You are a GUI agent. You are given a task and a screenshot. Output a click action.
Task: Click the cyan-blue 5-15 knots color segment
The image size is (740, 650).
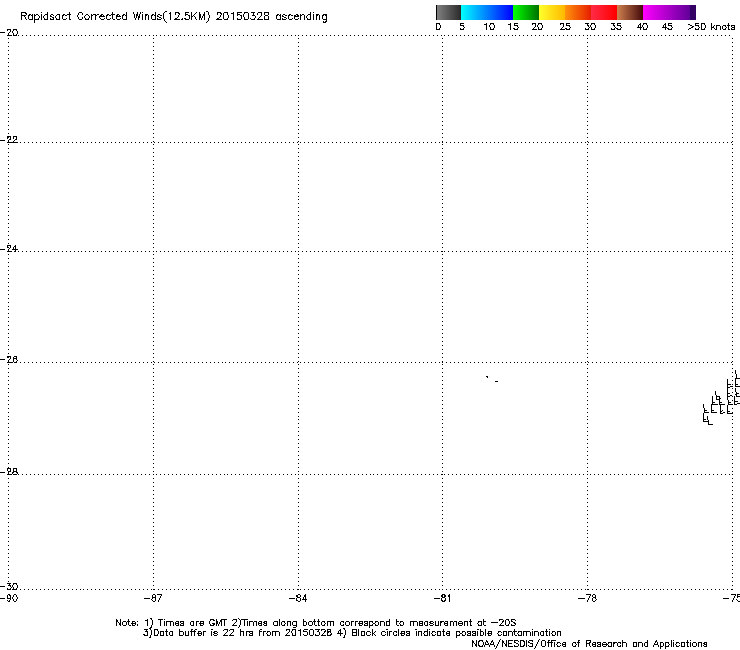(487, 12)
